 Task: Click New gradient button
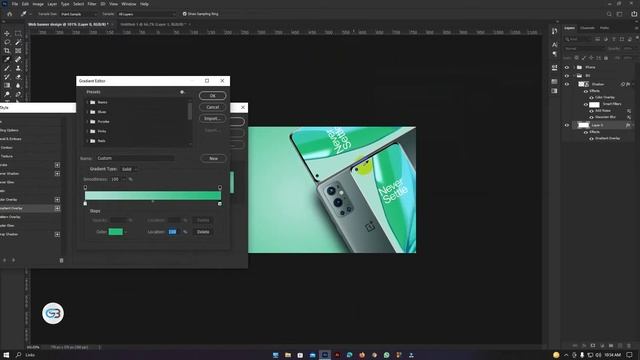213,158
